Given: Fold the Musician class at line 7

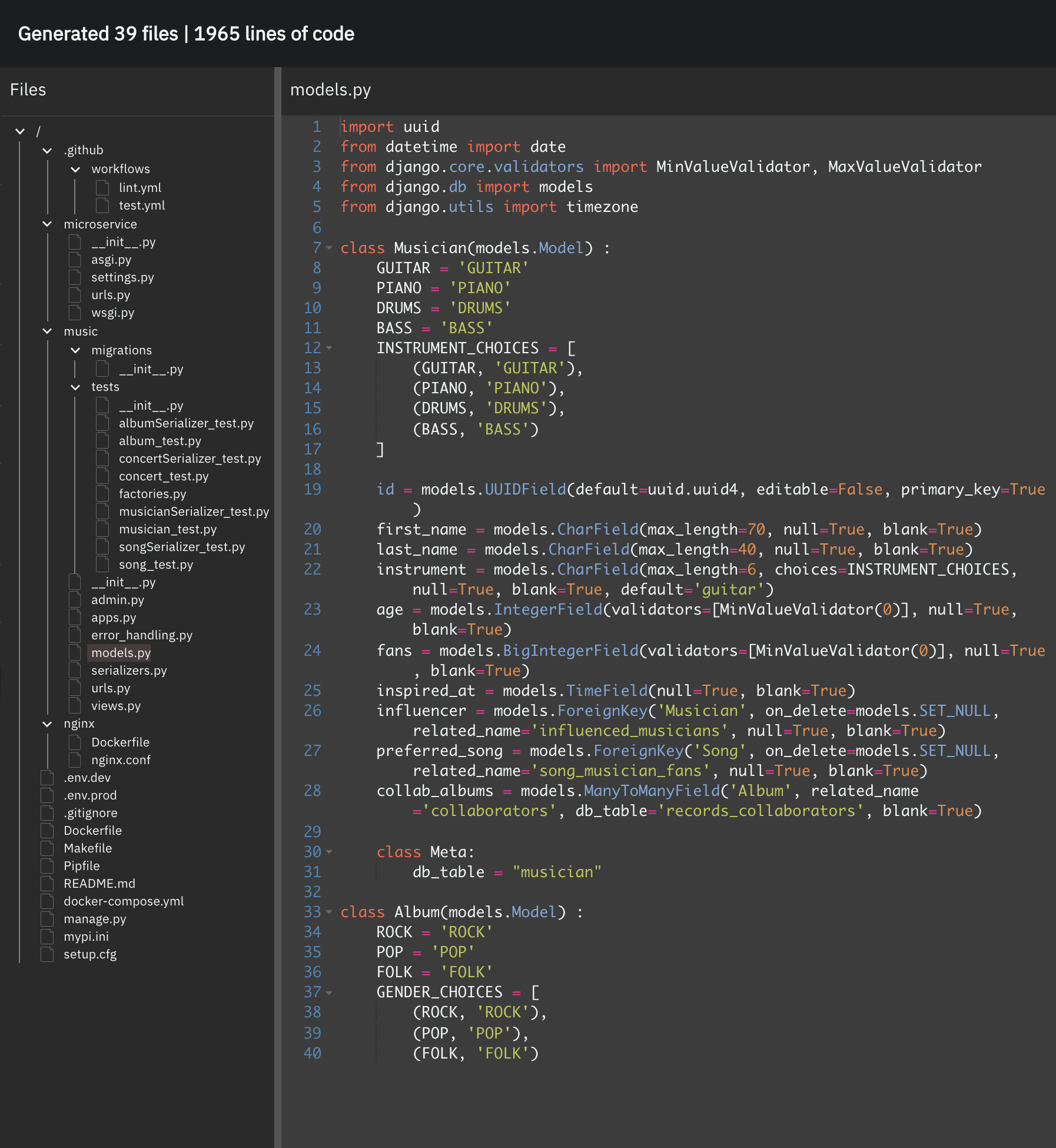Looking at the screenshot, I should (x=329, y=248).
